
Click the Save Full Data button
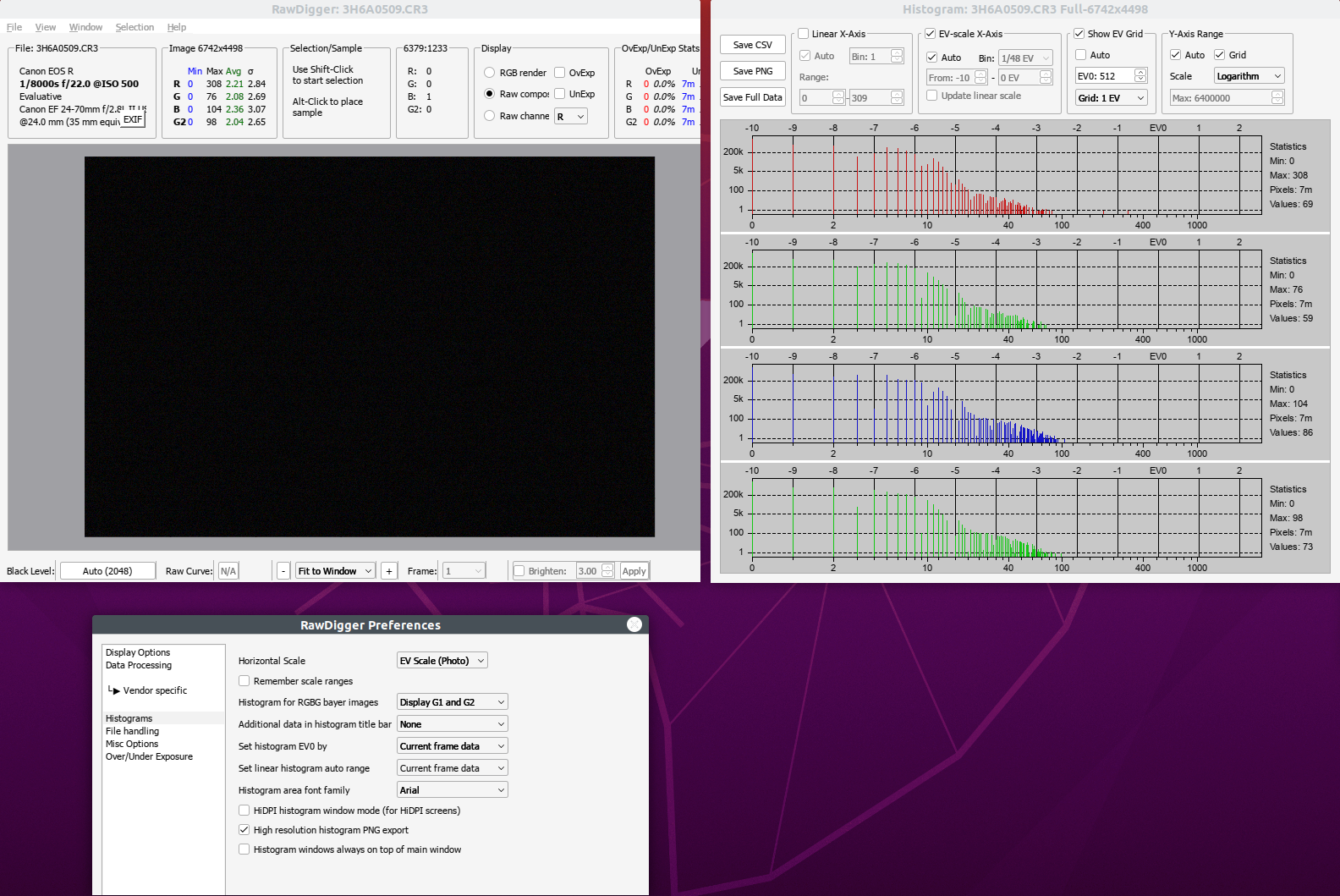click(752, 97)
